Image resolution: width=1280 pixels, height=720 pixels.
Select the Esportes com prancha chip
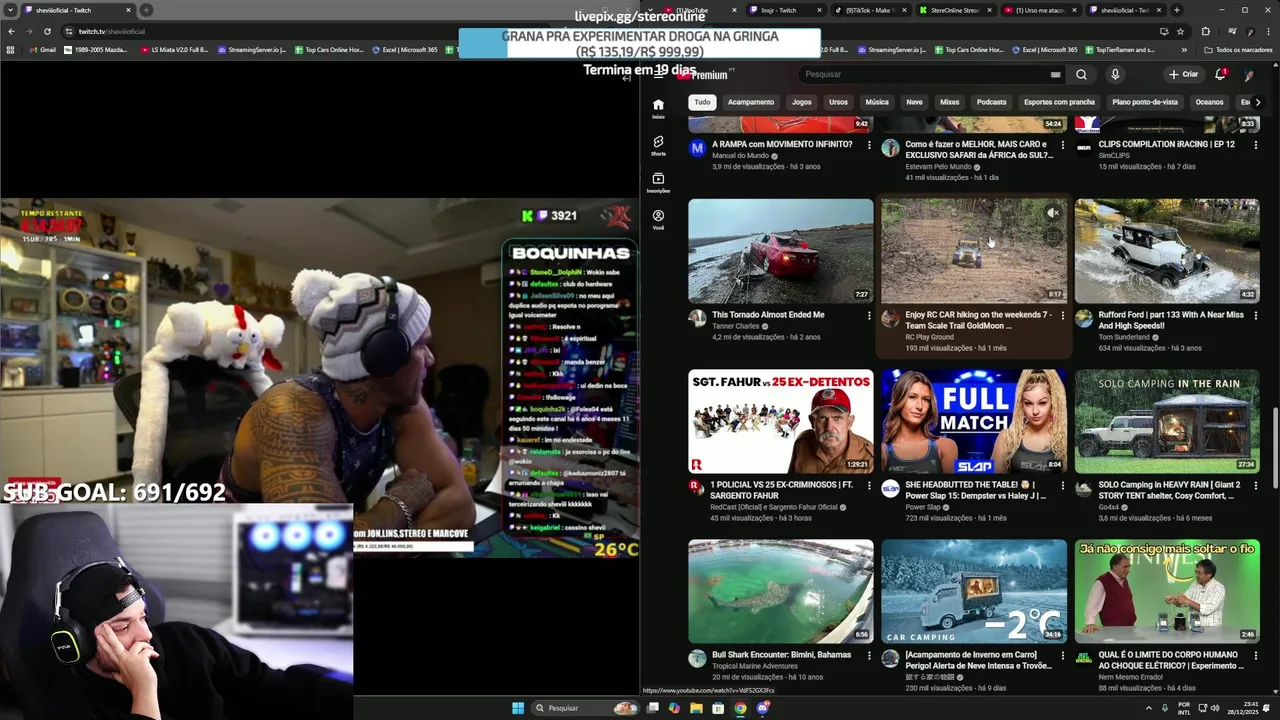point(1059,102)
